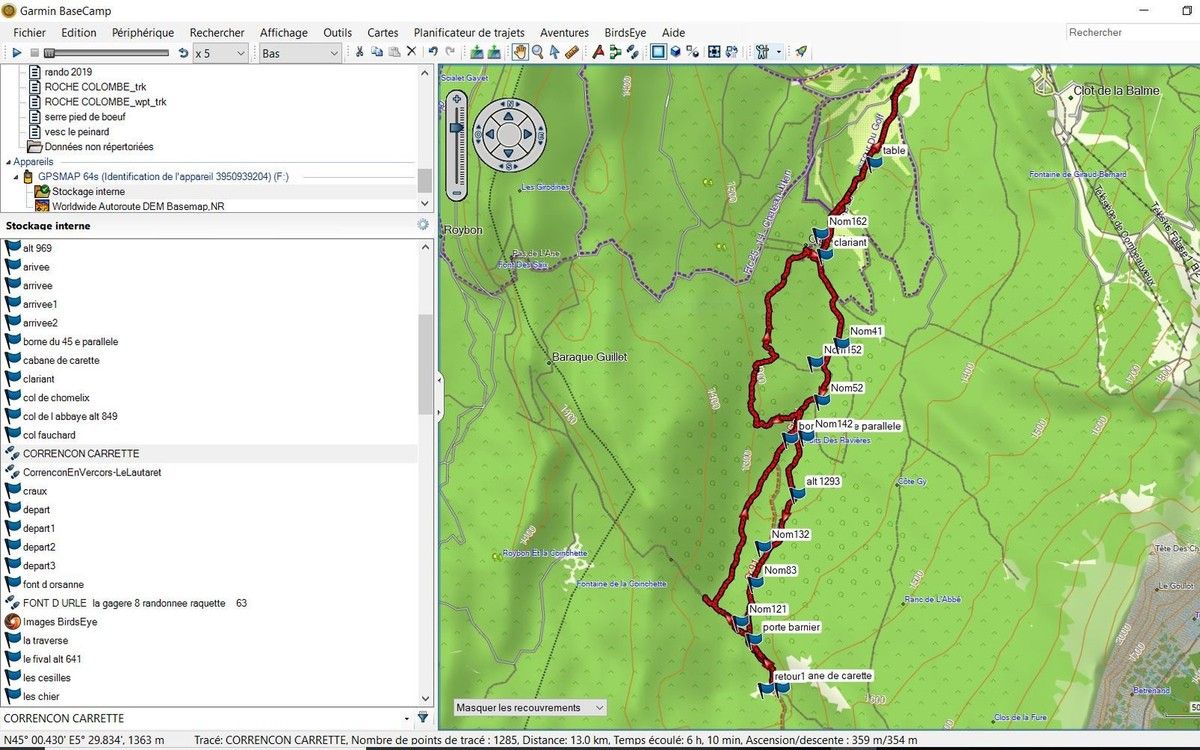This screenshot has height=750, width=1200.
Task: Pan the map north with up arrow
Action: pos(509,116)
